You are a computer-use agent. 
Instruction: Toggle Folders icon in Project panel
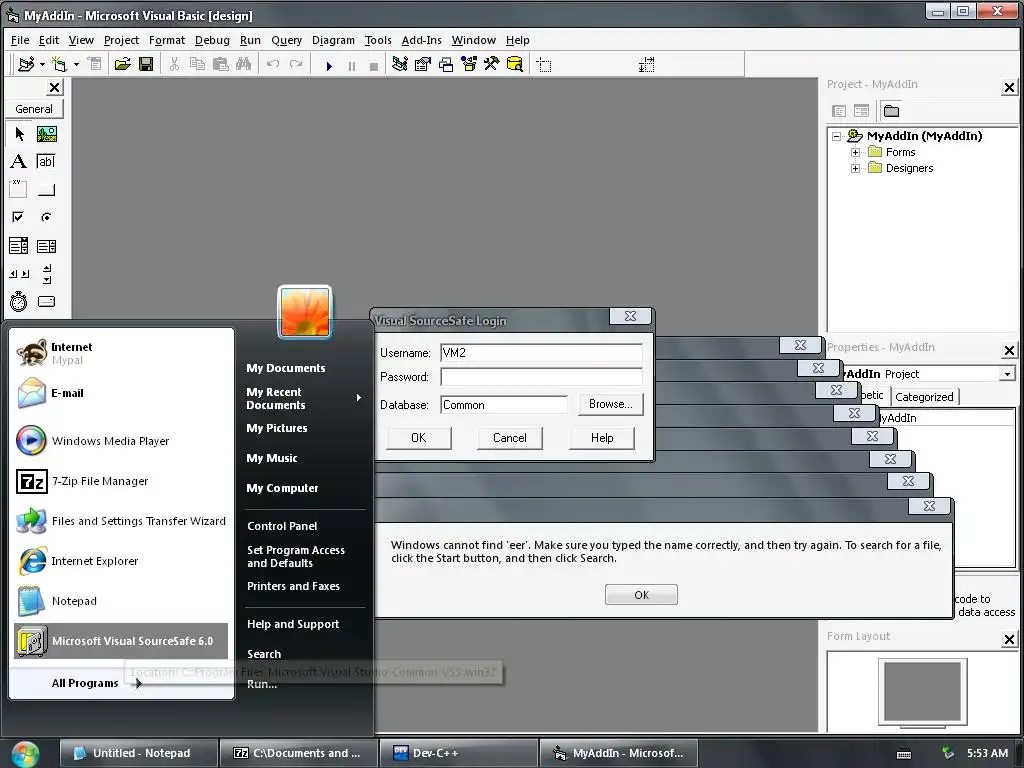point(891,111)
